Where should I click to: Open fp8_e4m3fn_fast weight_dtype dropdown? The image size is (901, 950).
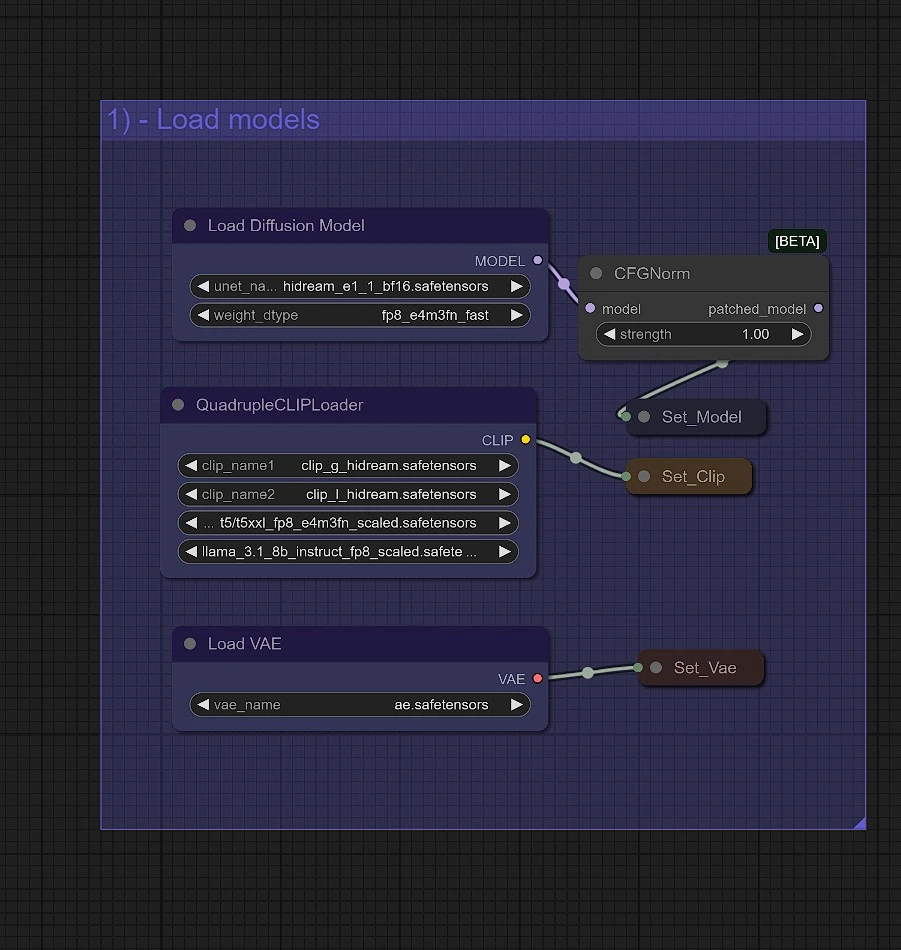360,315
